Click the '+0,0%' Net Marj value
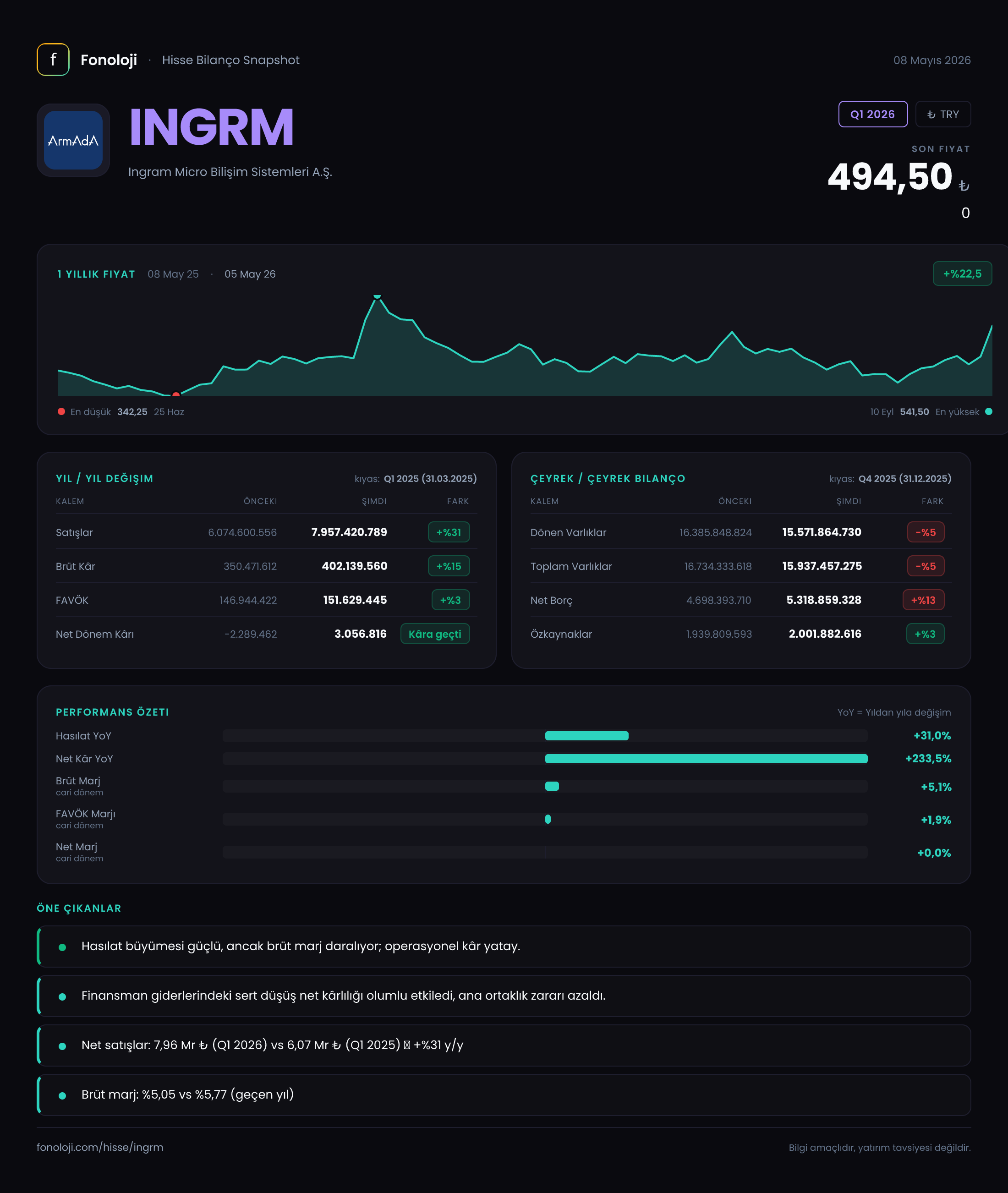The width and height of the screenshot is (1008, 1193). click(x=934, y=853)
